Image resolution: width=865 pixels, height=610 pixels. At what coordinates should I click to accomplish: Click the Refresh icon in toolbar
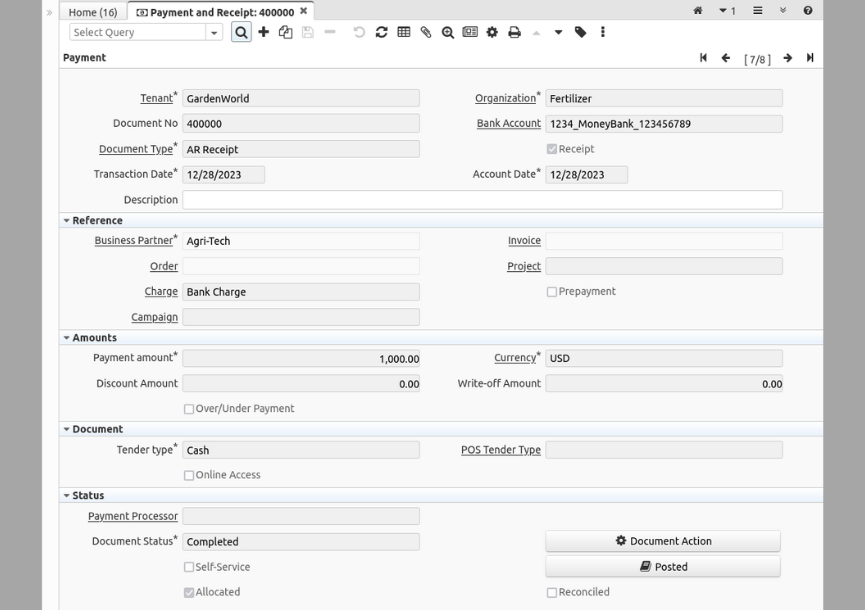[381, 32]
